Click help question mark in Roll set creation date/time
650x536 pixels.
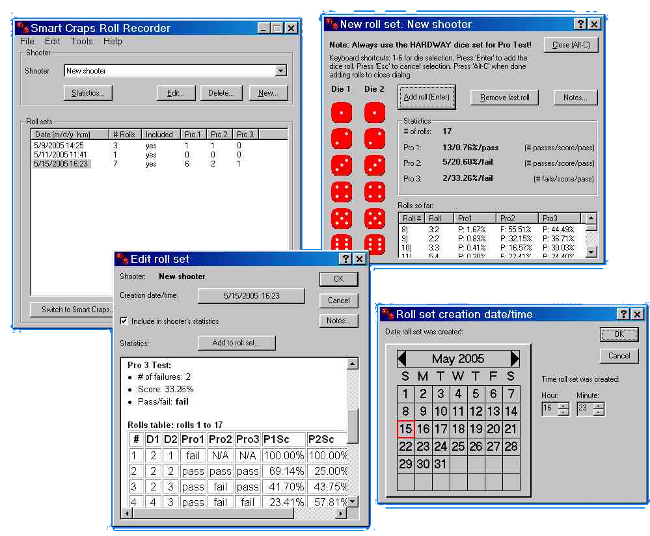click(x=624, y=314)
